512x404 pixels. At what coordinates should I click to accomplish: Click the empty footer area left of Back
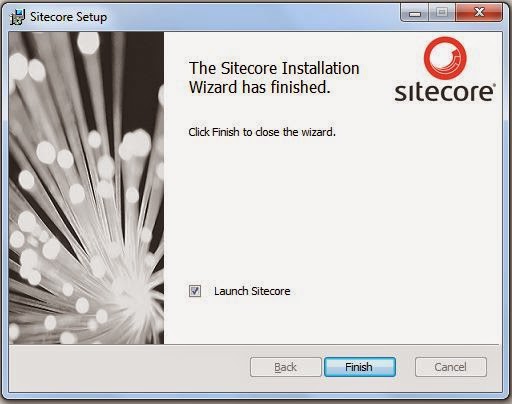pyautogui.click(x=130, y=367)
